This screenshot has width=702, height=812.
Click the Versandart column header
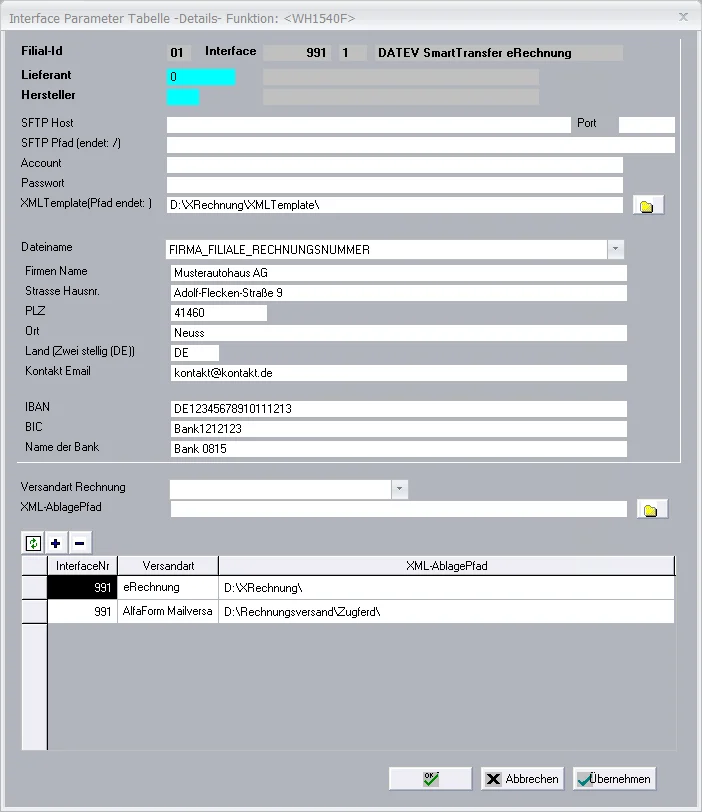pyautogui.click(x=168, y=566)
